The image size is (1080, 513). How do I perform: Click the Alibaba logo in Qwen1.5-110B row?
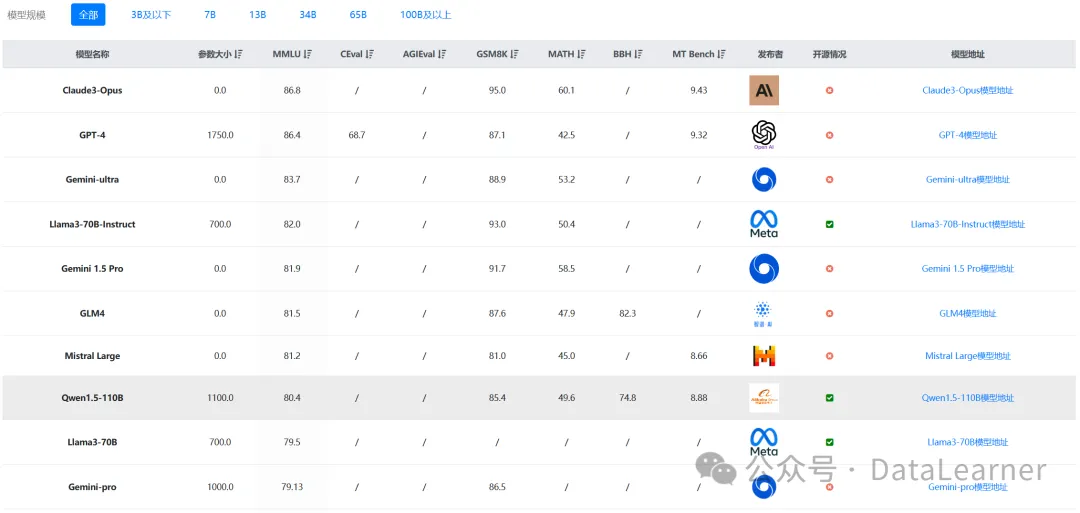[x=764, y=398]
